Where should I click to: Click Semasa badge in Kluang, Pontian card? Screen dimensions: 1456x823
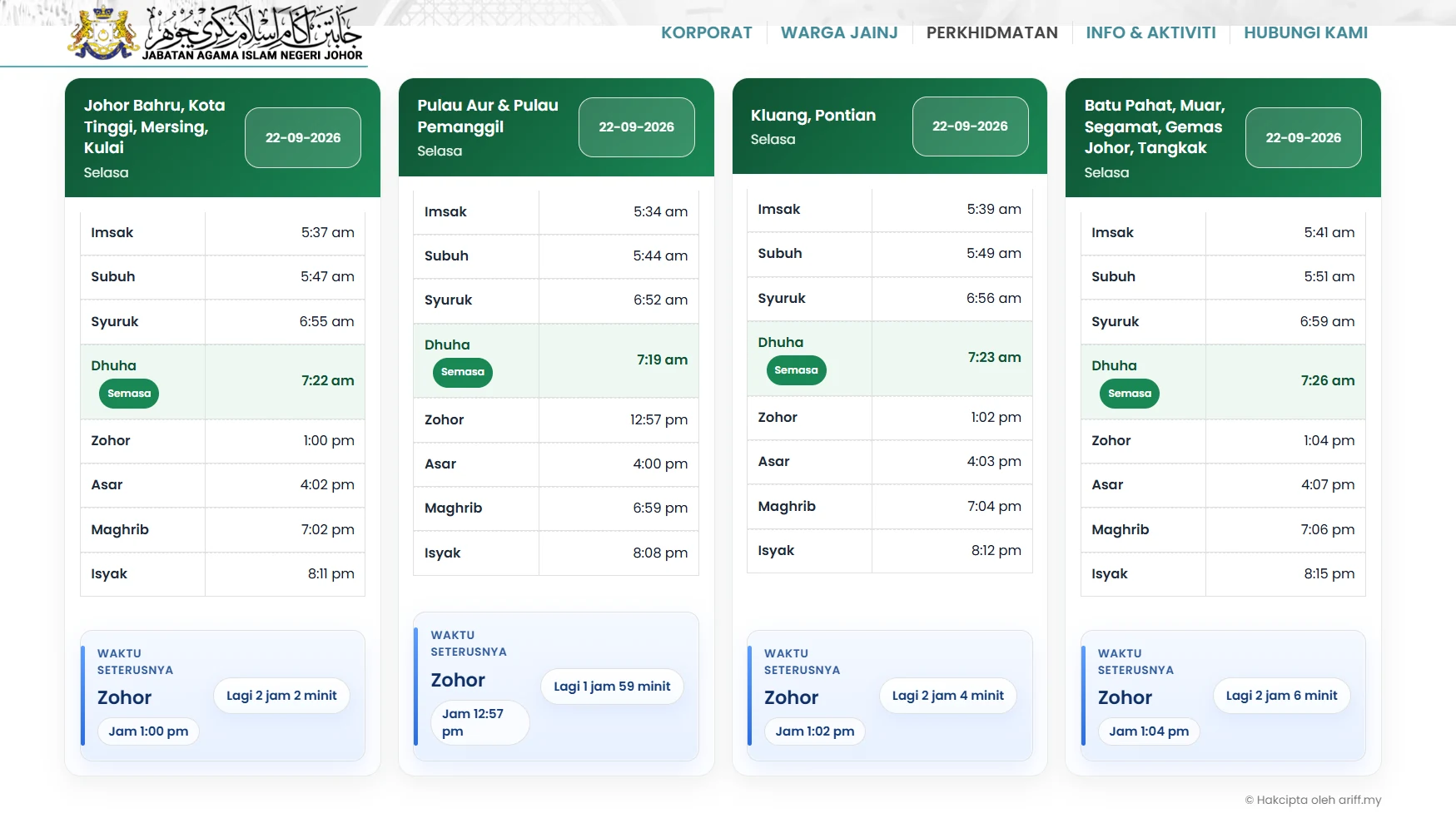796,370
